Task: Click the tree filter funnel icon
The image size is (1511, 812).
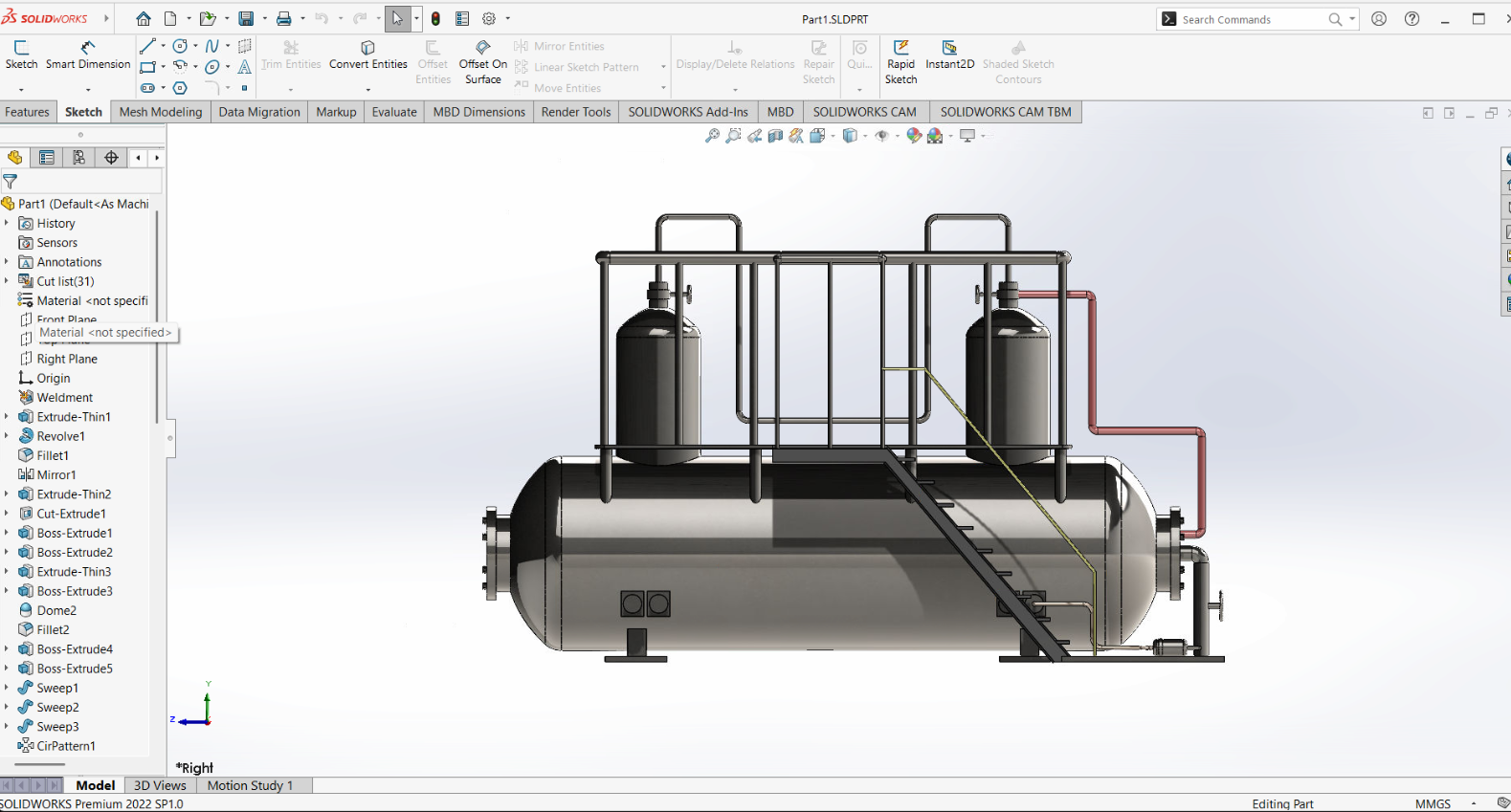Action: (x=11, y=181)
